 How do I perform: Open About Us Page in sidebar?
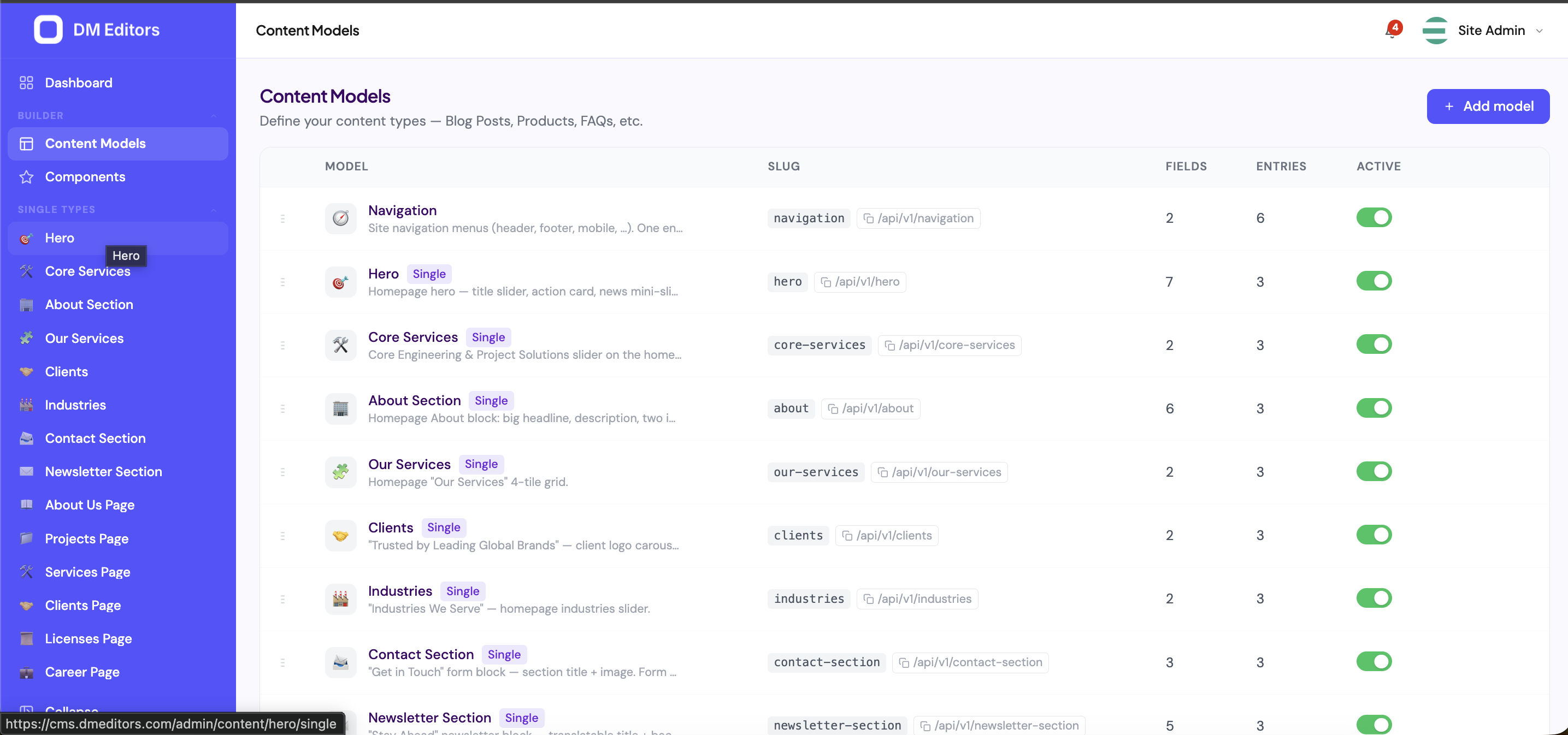(x=117, y=505)
